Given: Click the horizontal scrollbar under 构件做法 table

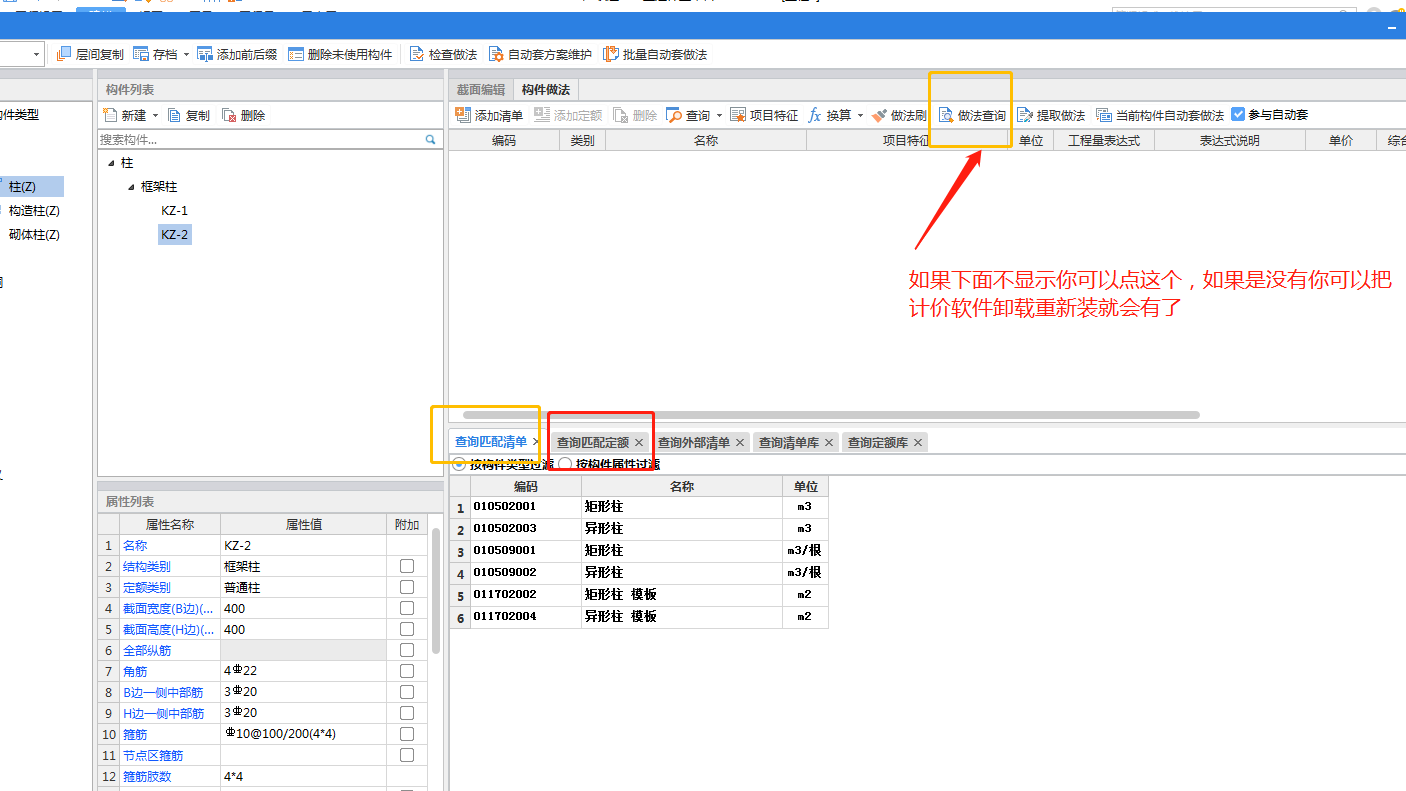Looking at the screenshot, I should click(830, 414).
